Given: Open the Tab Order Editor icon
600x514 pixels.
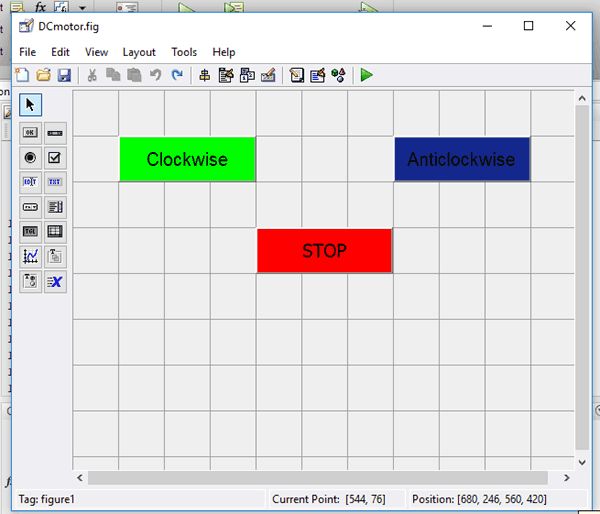Looking at the screenshot, I should pos(247,75).
